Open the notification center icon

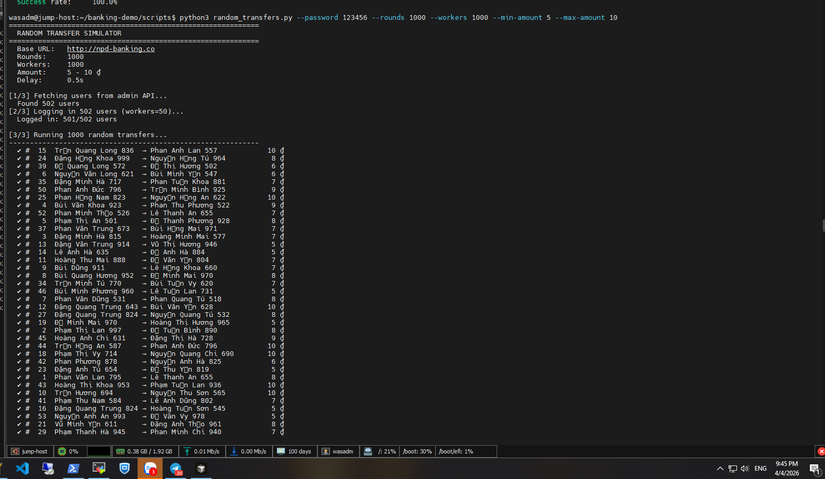pos(814,468)
